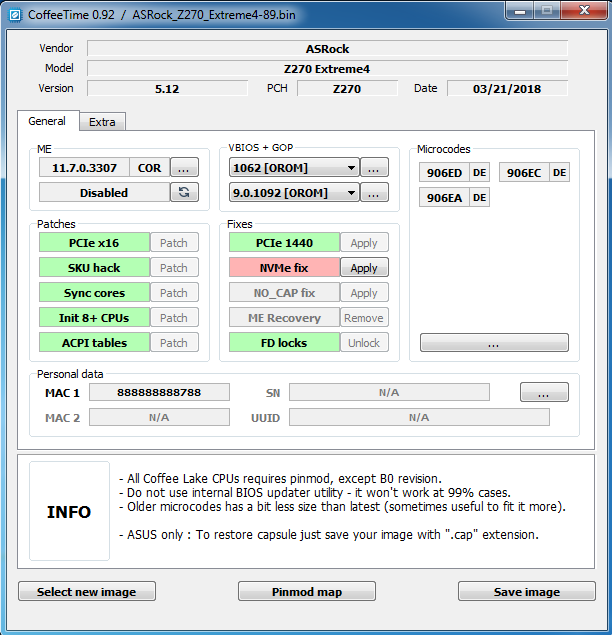The image size is (612, 635).
Task: Click Select new image button
Action: (x=87, y=592)
